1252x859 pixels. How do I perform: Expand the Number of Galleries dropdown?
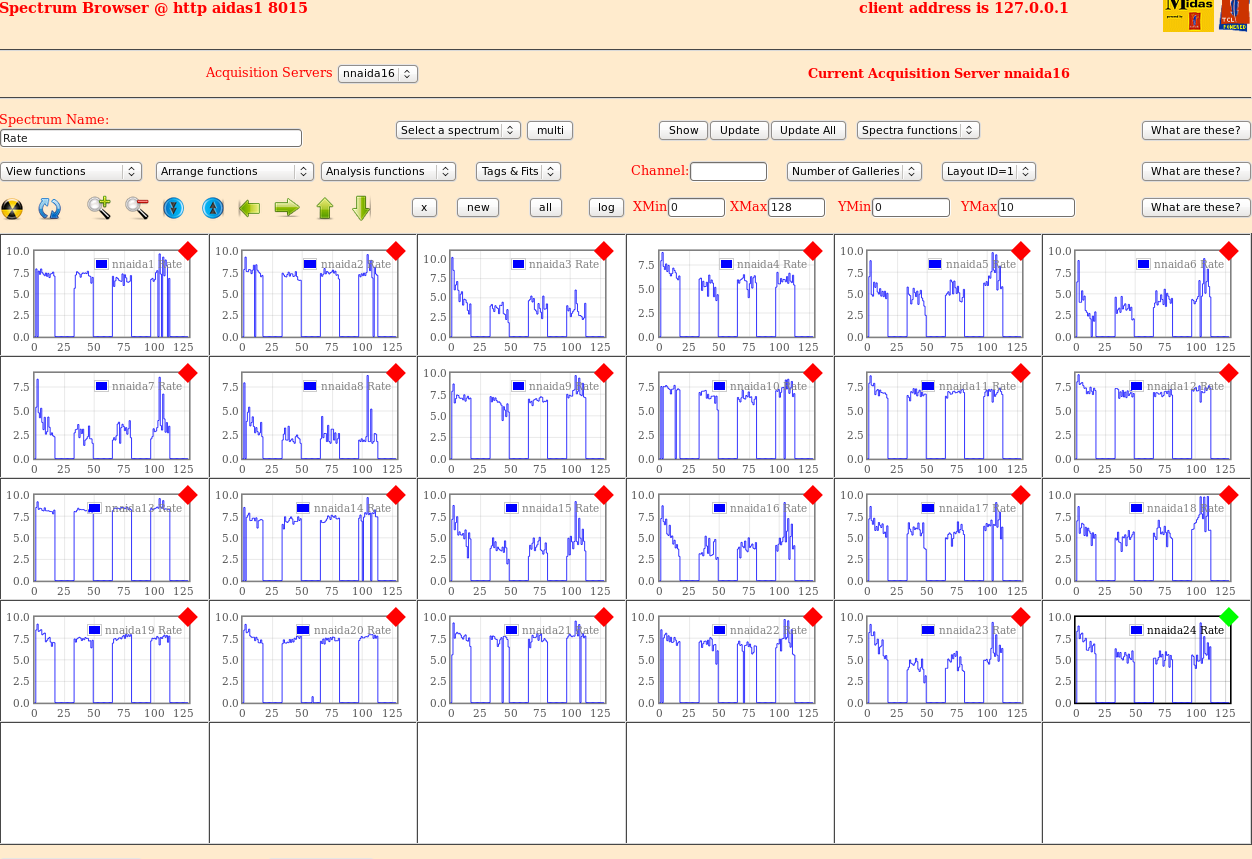tap(854, 172)
